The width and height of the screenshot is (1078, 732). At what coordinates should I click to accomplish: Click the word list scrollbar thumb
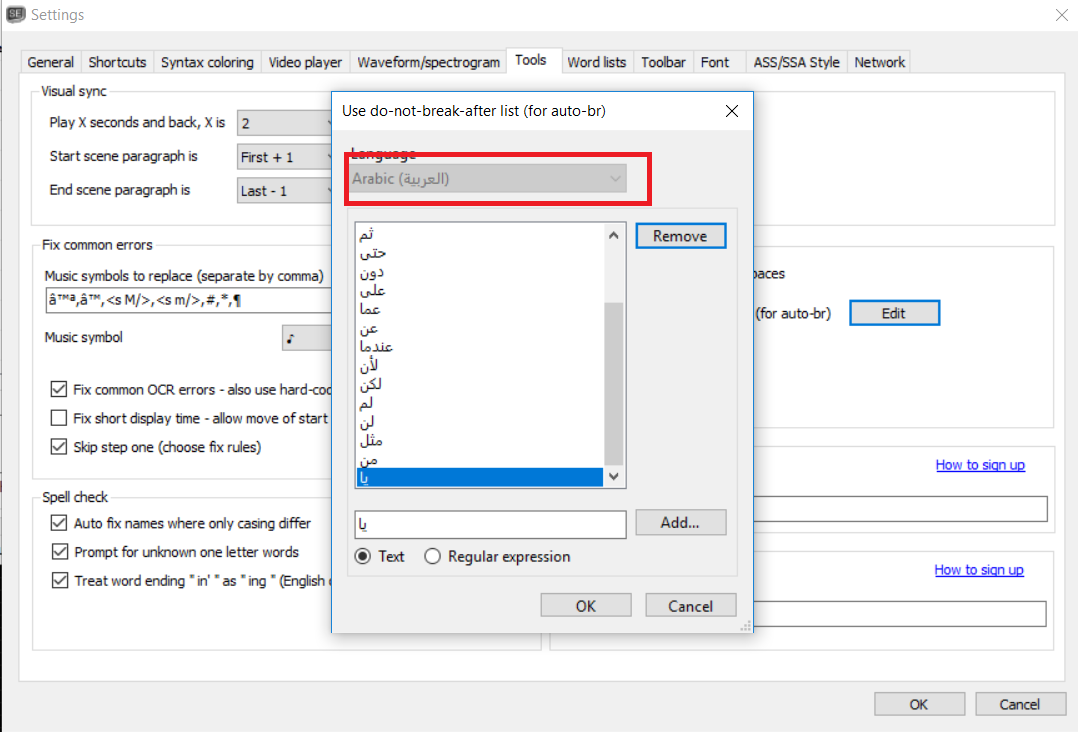tap(613, 384)
